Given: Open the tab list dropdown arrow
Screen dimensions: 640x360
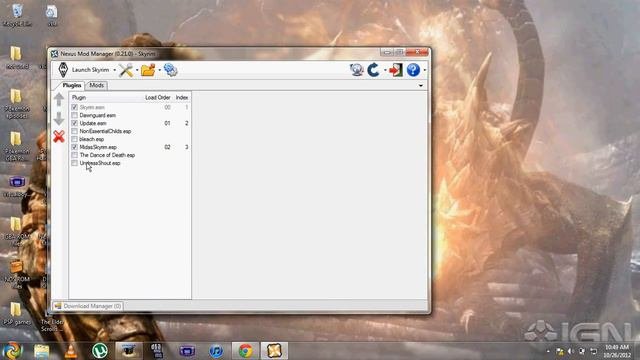Looking at the screenshot, I should 421,86.
